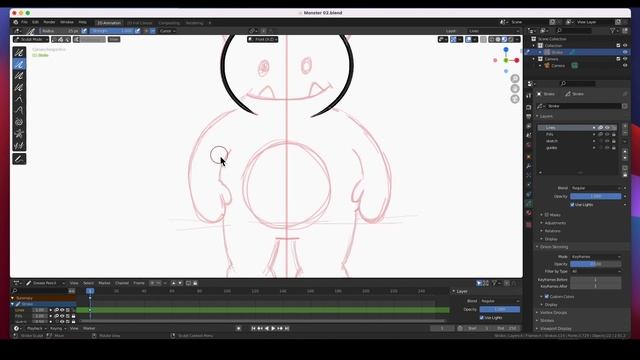Select the Twist sculpt tool
640x360 pixels.
(19, 122)
